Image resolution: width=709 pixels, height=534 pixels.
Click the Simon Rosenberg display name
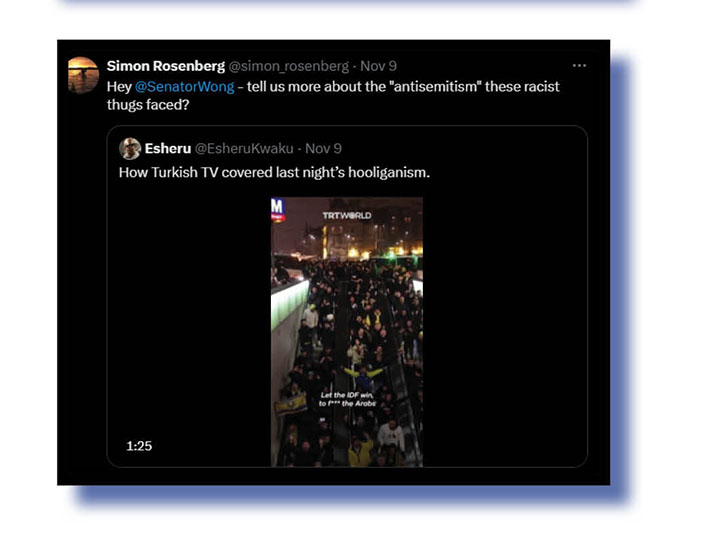(165, 66)
